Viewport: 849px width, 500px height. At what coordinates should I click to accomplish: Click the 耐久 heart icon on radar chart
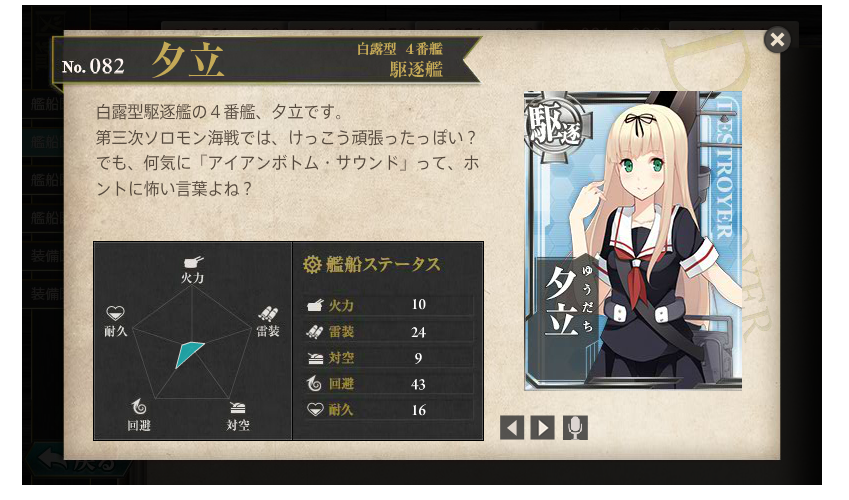point(115,313)
